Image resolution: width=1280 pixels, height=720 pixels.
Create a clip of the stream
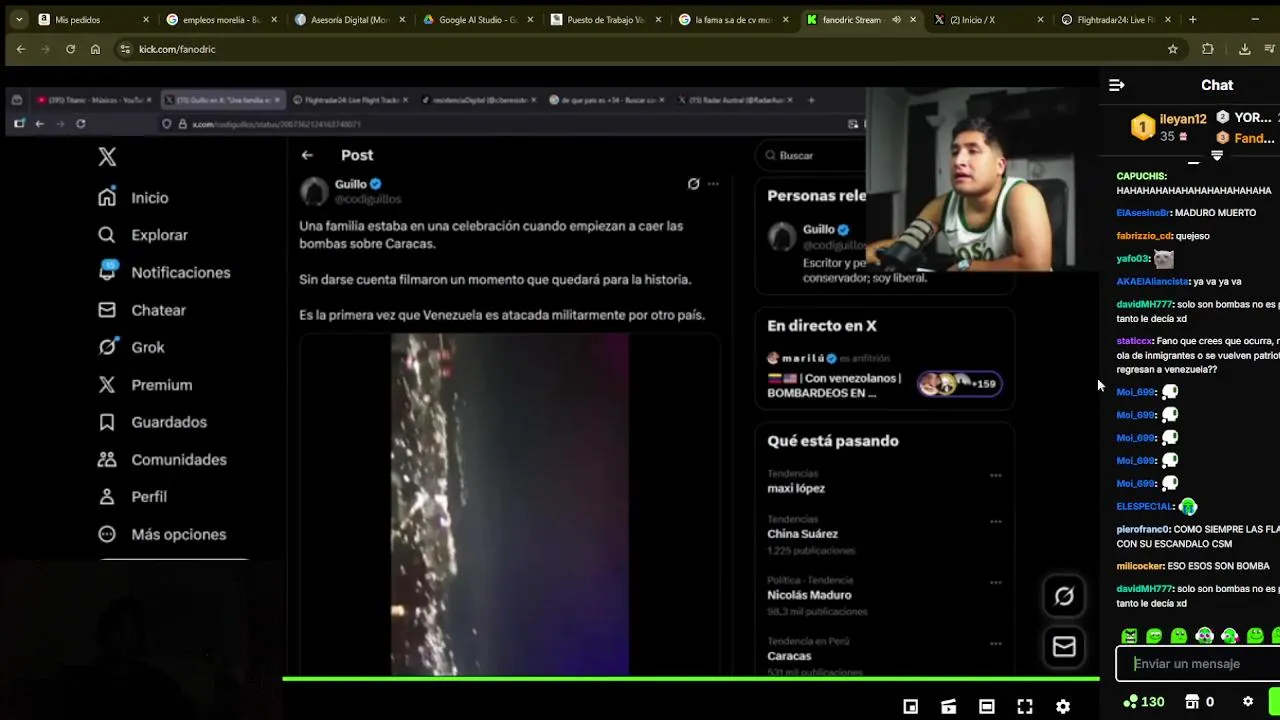tap(948, 706)
